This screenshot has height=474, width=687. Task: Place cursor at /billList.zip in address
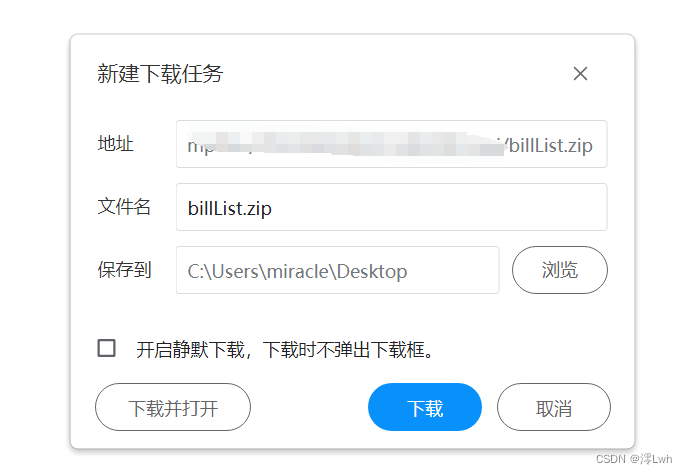[x=547, y=145]
